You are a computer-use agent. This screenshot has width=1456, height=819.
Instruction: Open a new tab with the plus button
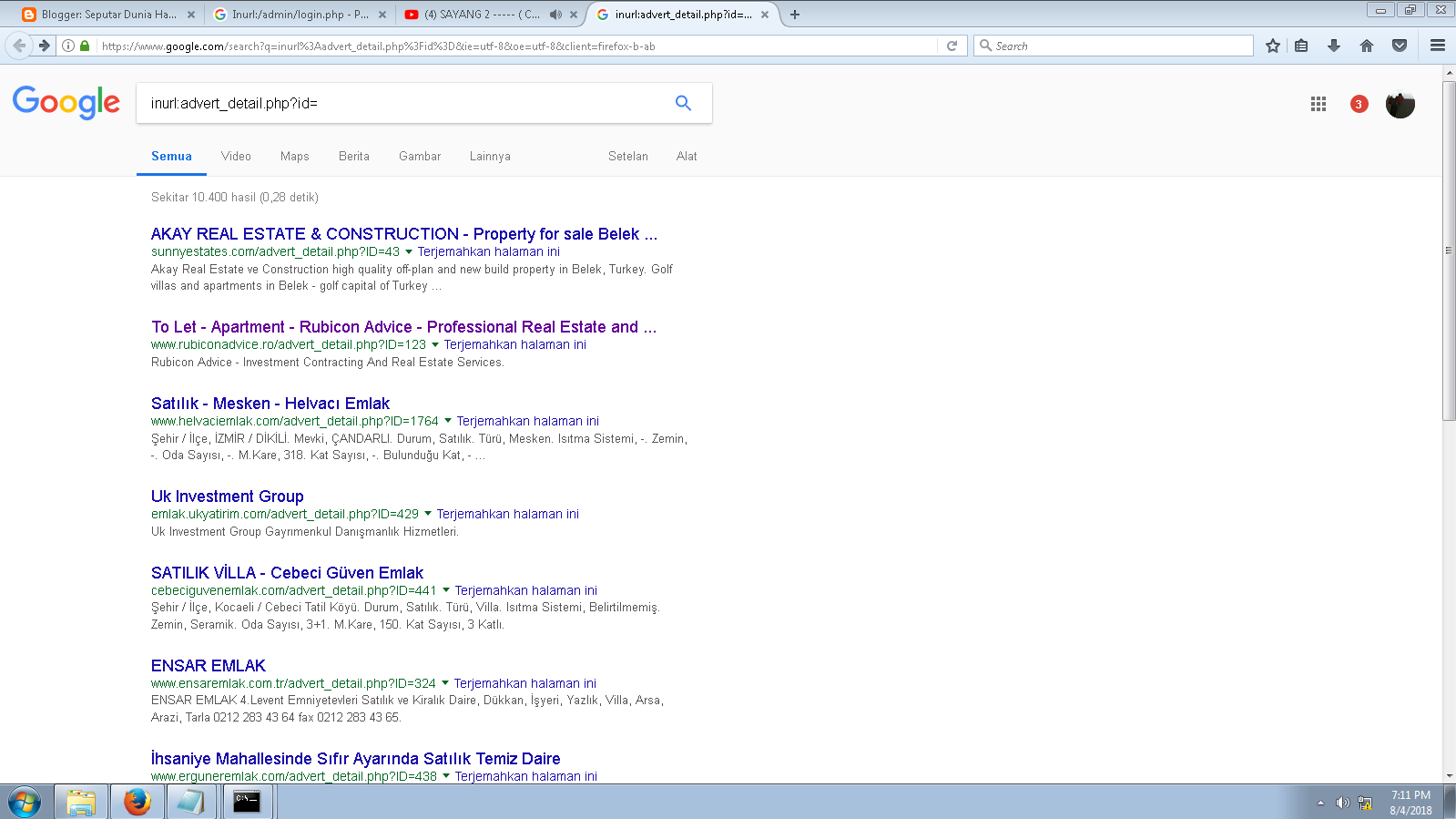pos(795,15)
